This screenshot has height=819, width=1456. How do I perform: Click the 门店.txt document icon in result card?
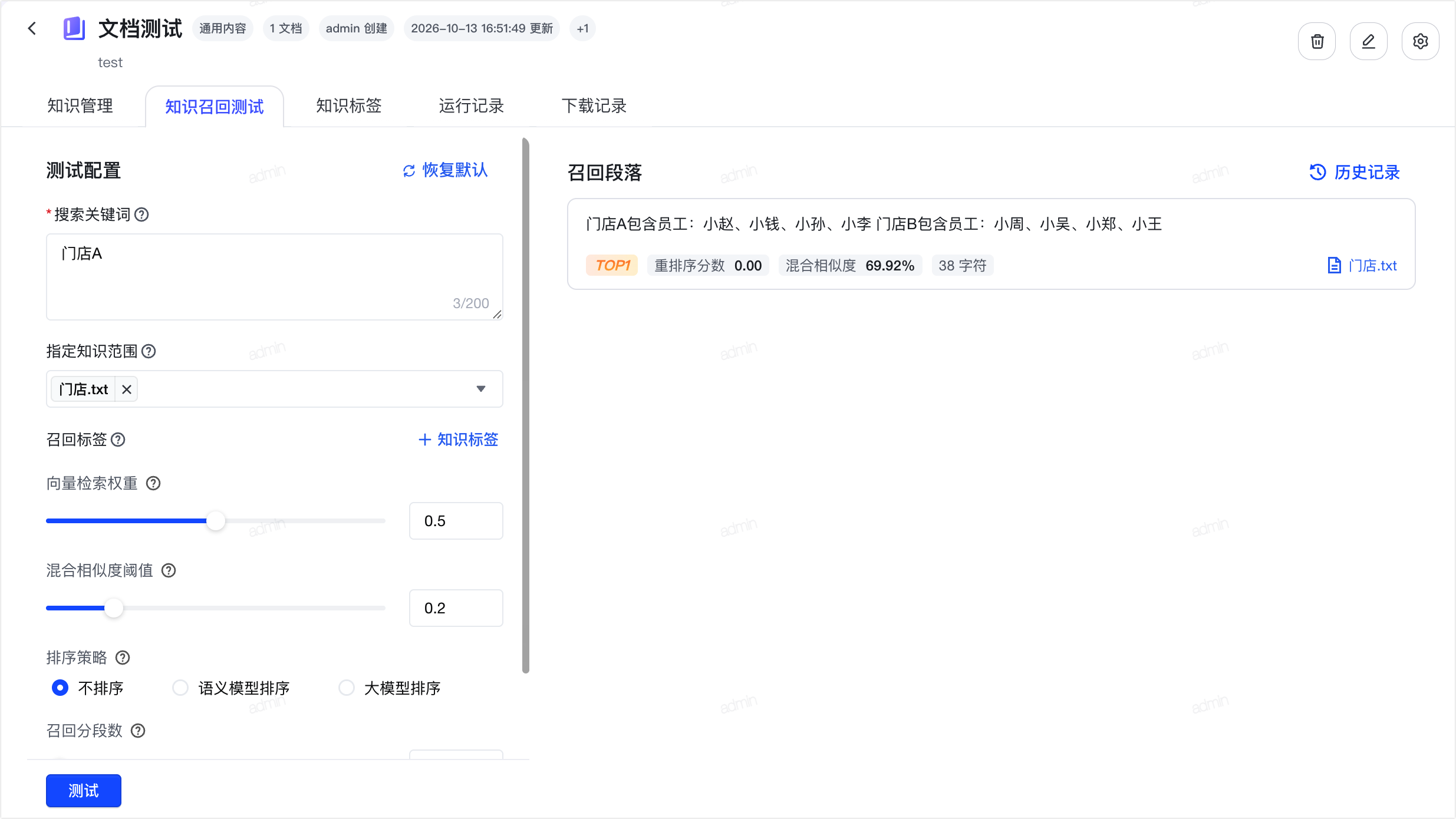coord(1335,265)
